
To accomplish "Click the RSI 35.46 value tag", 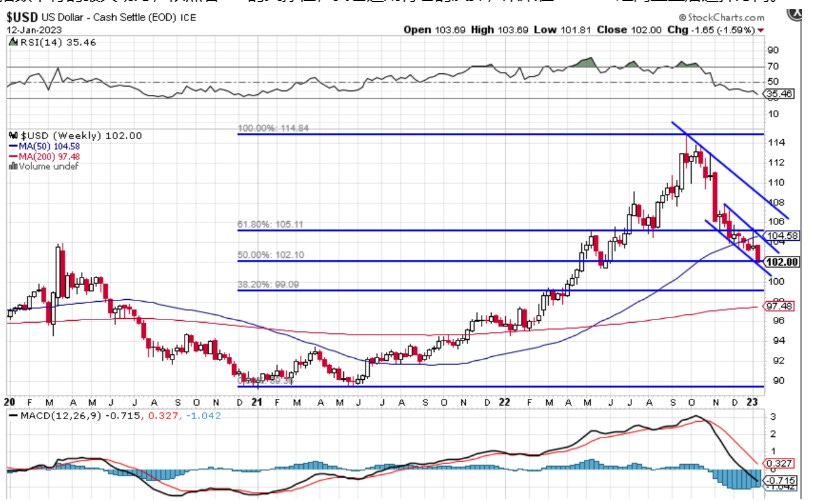I will [x=779, y=94].
